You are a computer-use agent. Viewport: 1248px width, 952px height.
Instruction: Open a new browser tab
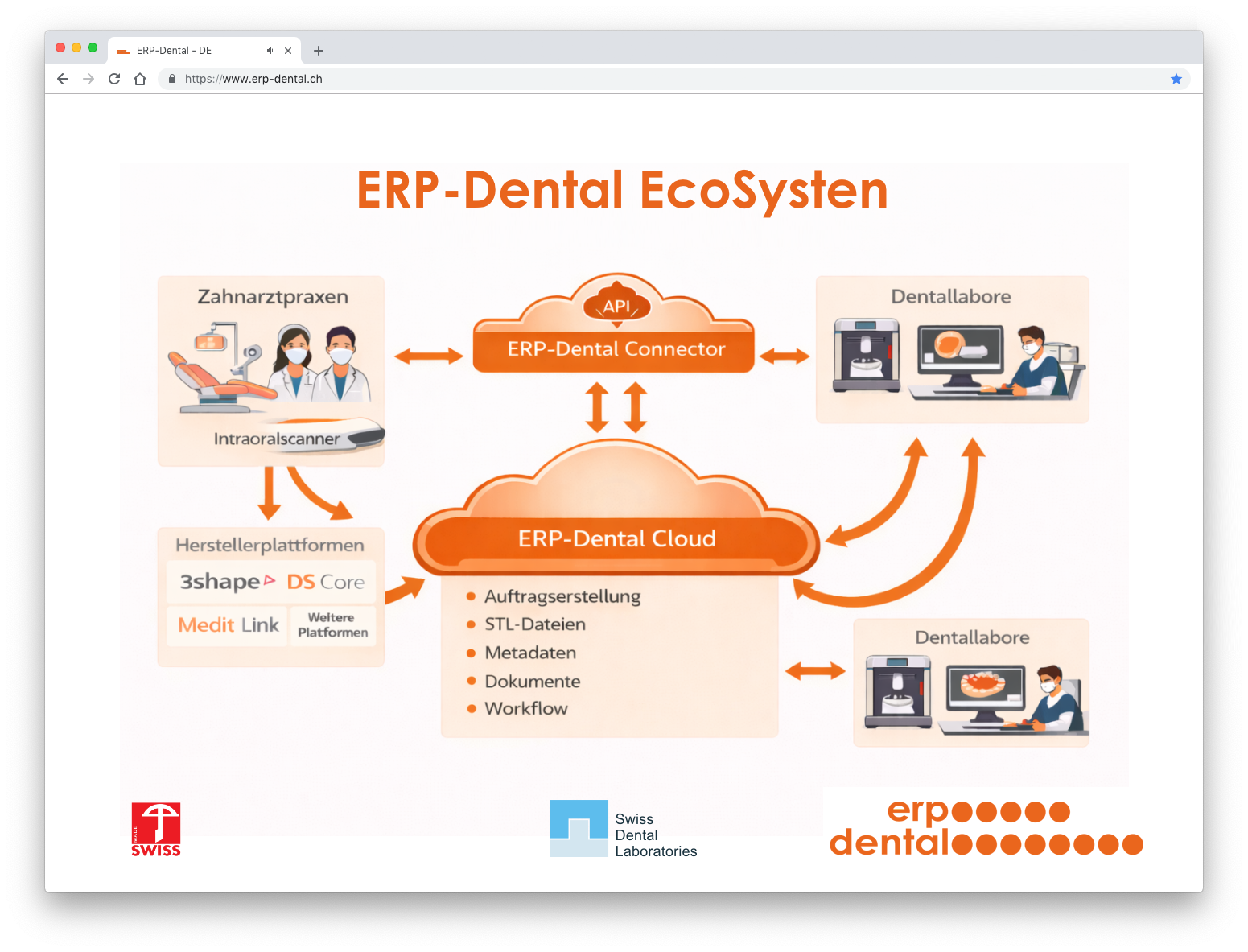(318, 50)
